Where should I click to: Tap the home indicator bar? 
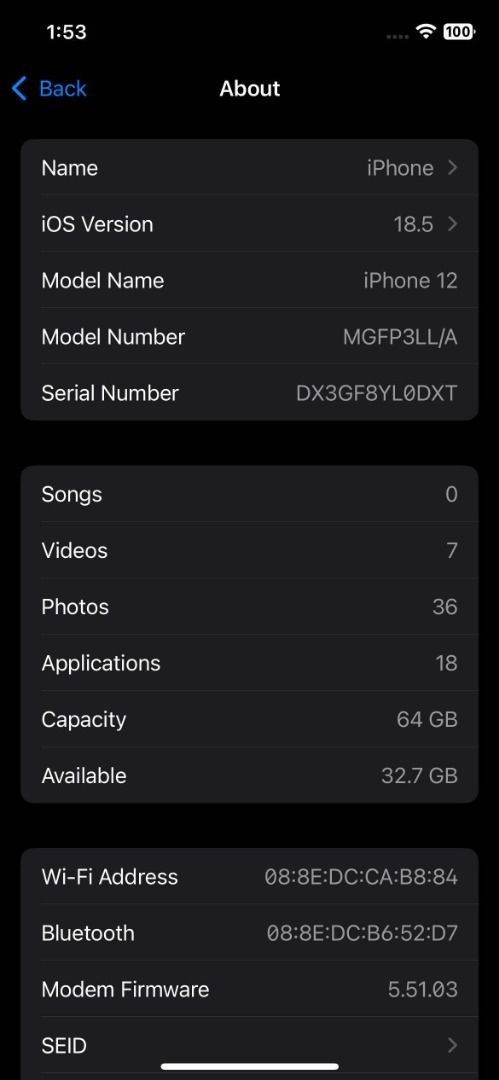tap(250, 1067)
